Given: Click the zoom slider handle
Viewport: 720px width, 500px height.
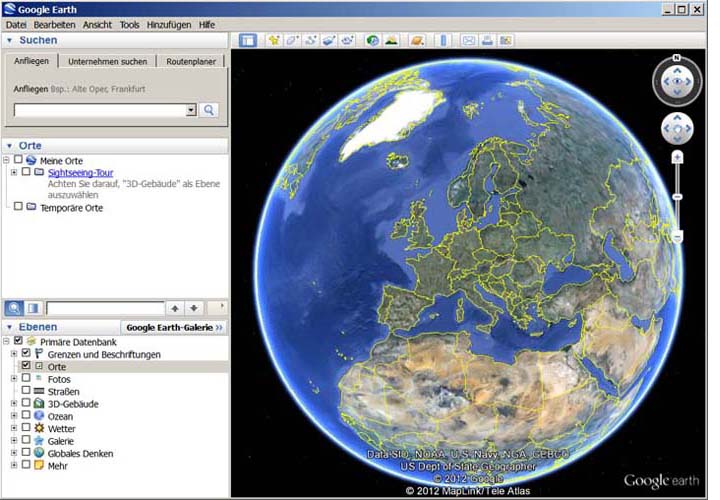Looking at the screenshot, I should pos(677,197).
